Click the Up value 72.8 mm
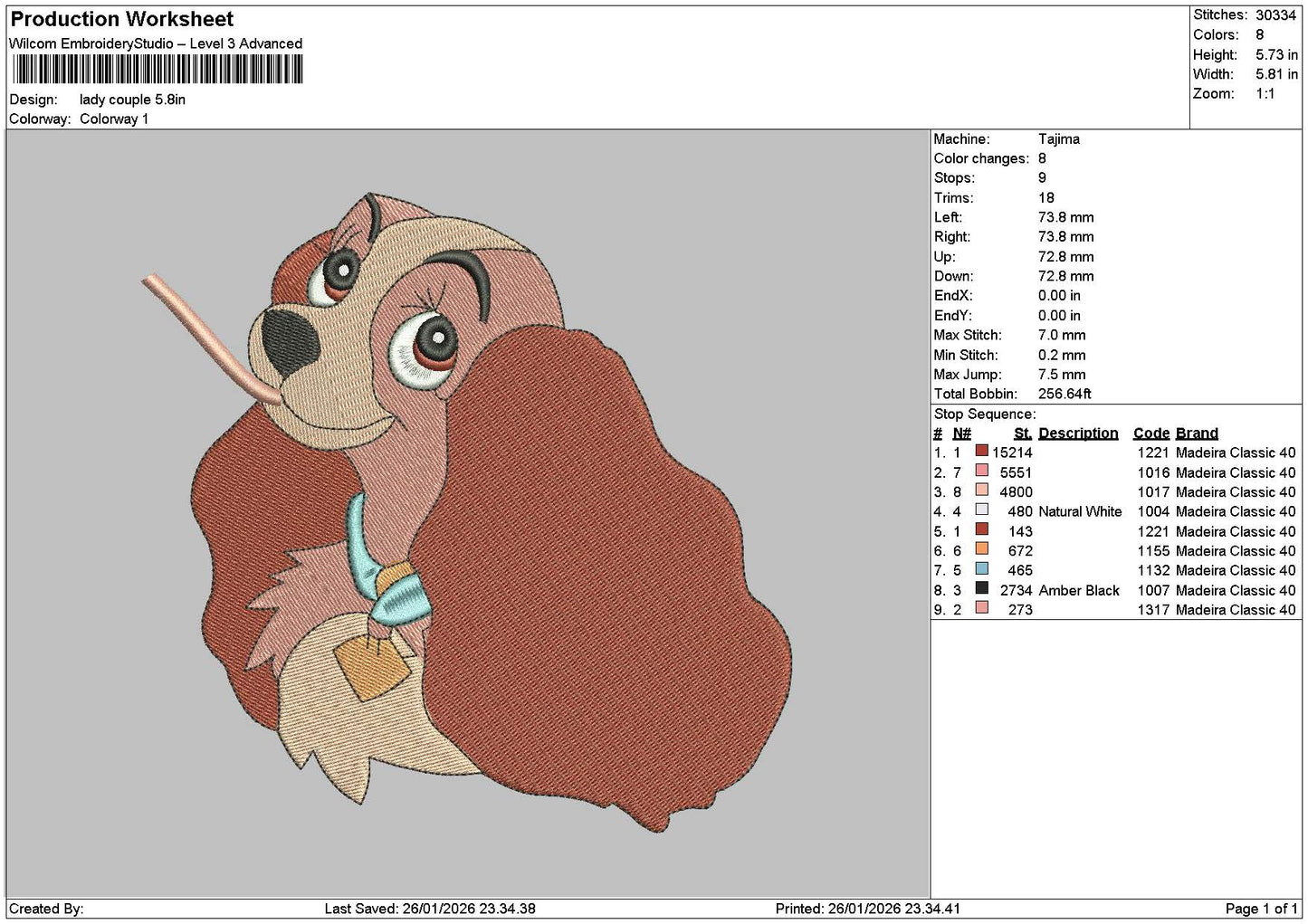 pos(1066,257)
